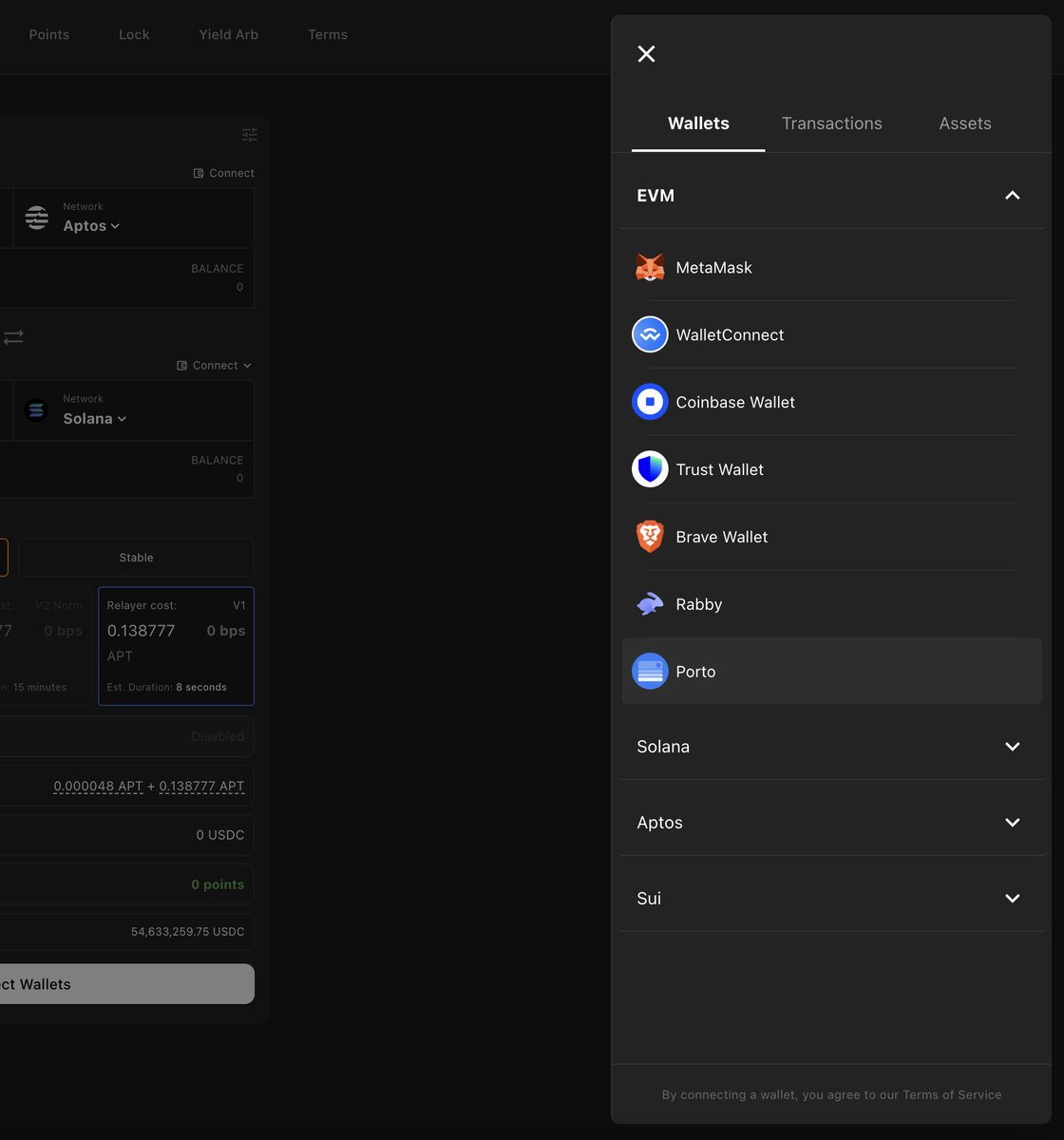Open the Aptos network dropdown
1064x1140 pixels.
[91, 226]
